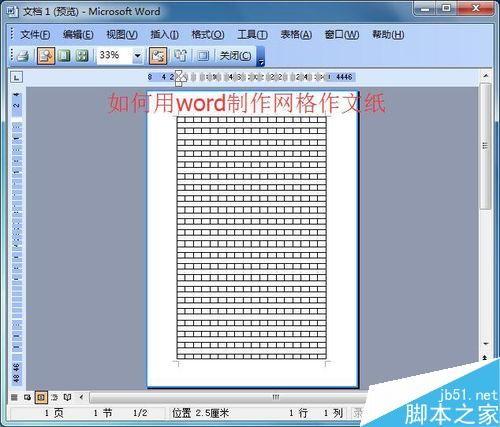Viewport: 500px width, 427px height.
Task: Click the '1 行' status bar entry
Action: 298,413
